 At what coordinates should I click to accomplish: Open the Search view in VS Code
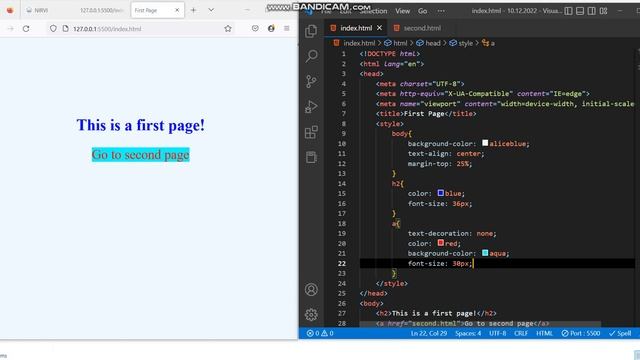click(x=311, y=56)
